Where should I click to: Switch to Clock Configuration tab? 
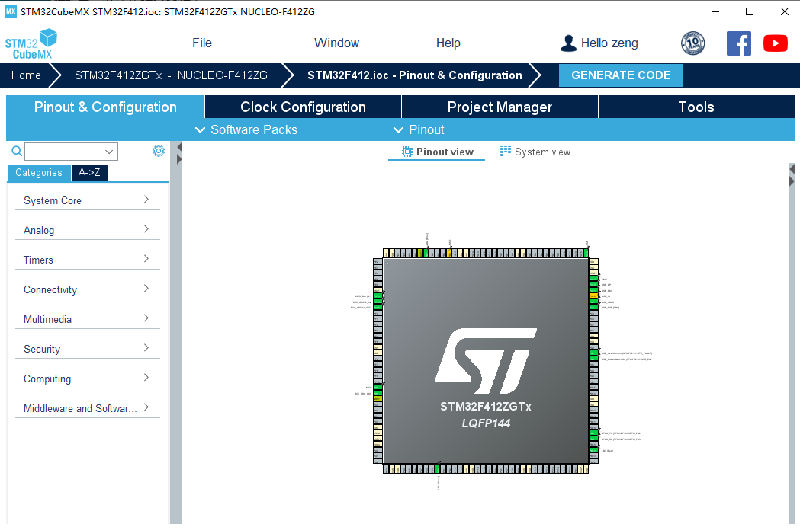303,107
